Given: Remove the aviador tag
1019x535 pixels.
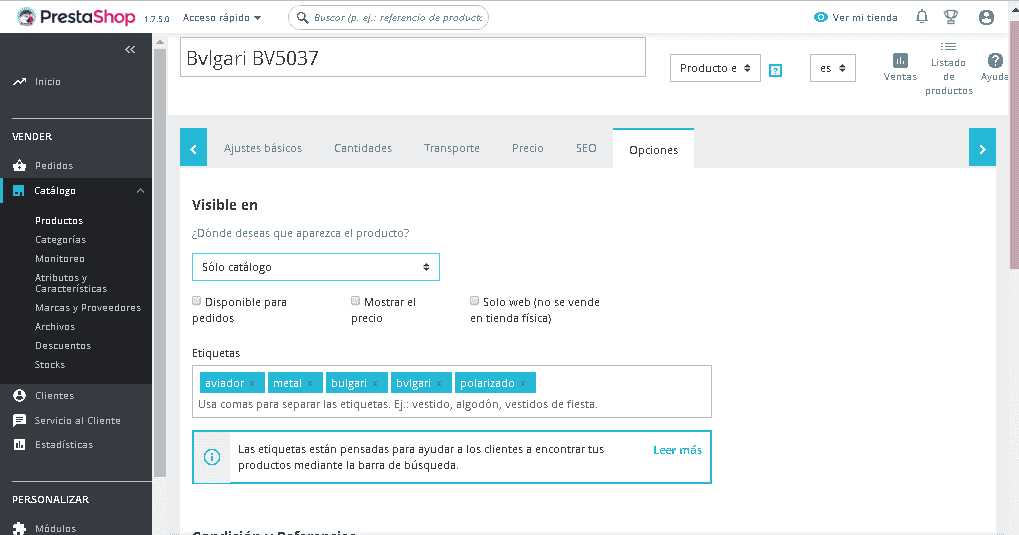Looking at the screenshot, I should [x=252, y=383].
